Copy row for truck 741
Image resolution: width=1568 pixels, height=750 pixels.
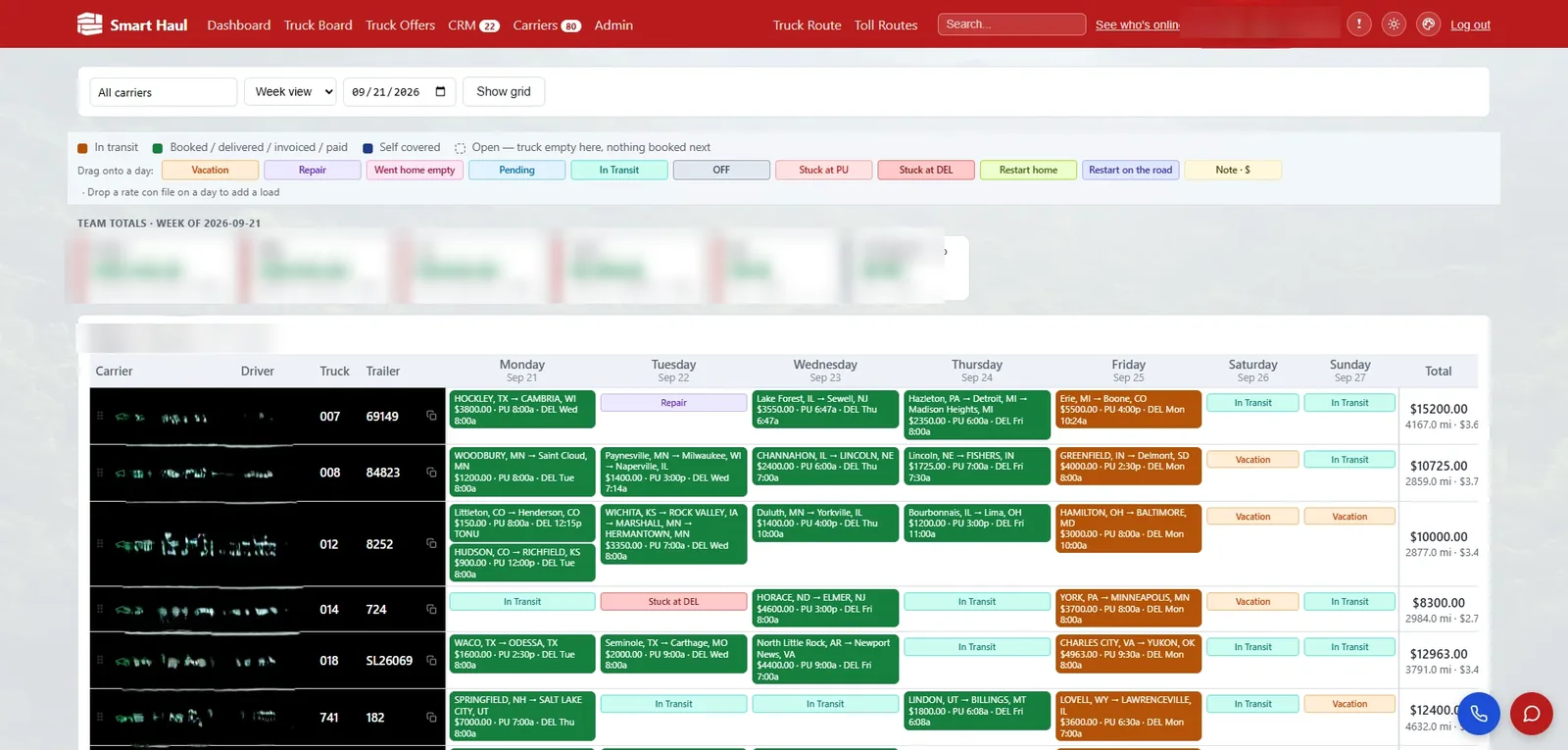click(x=431, y=717)
